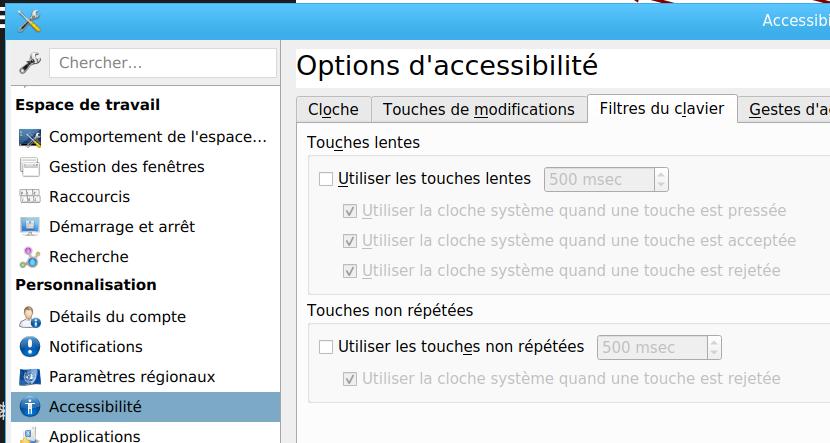Open Comportement de l'espace icon
Screen dimensions: 830x443
[x=30, y=138]
